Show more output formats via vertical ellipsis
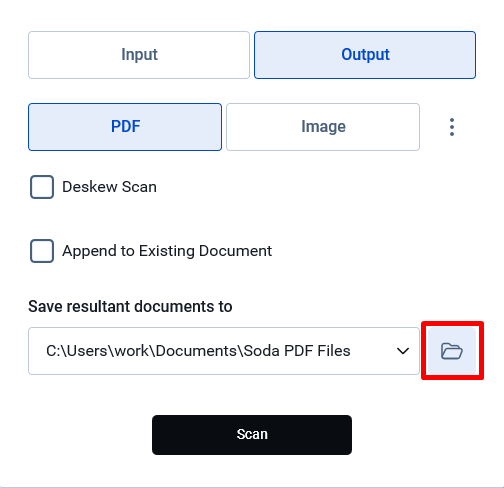This screenshot has width=504, height=488. [452, 127]
